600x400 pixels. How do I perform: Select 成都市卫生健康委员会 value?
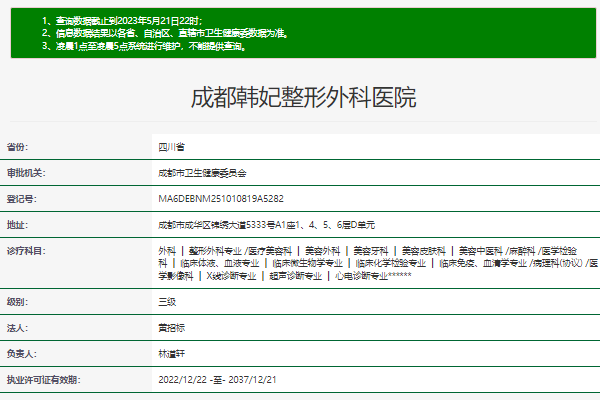click(202, 173)
